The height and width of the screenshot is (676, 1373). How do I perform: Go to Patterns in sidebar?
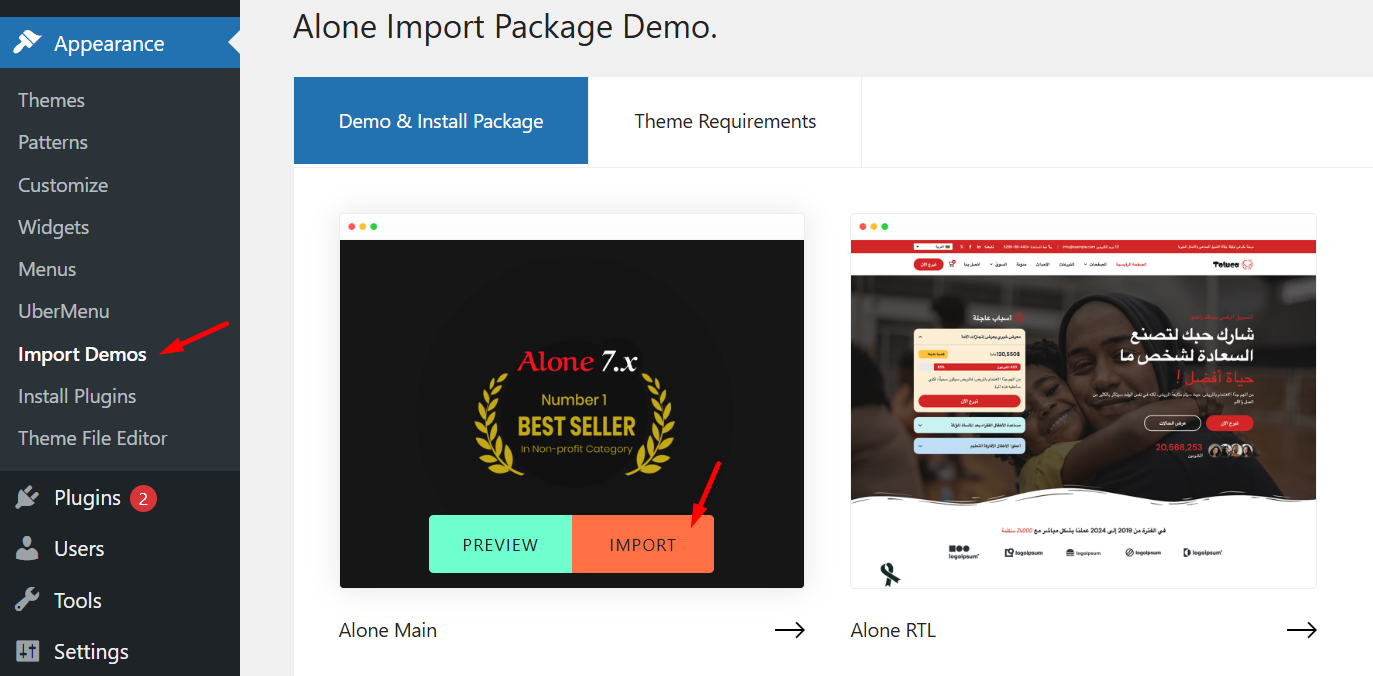pos(53,142)
